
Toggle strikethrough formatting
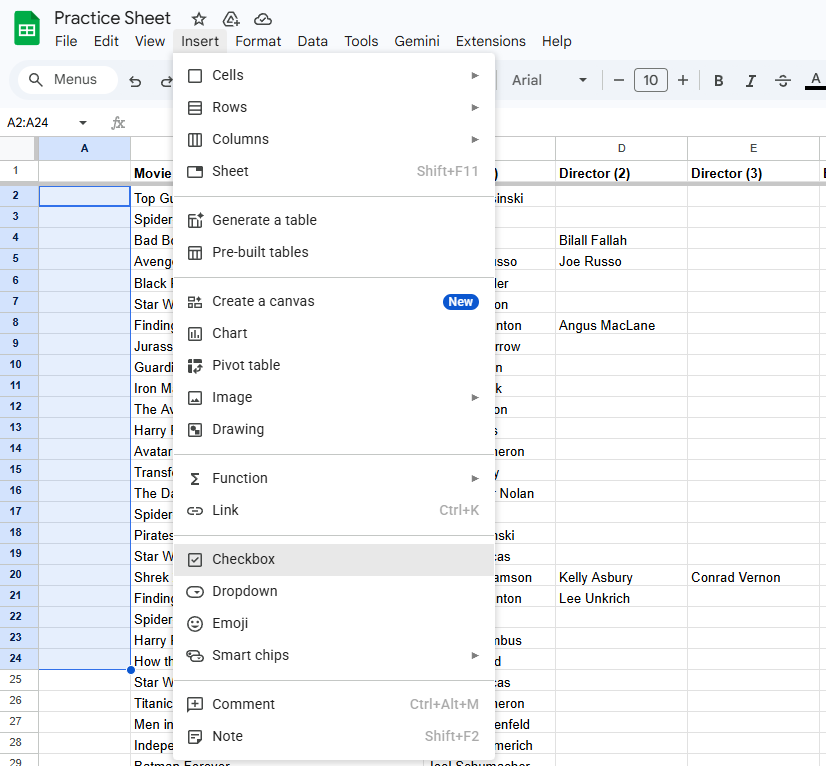click(x=783, y=80)
